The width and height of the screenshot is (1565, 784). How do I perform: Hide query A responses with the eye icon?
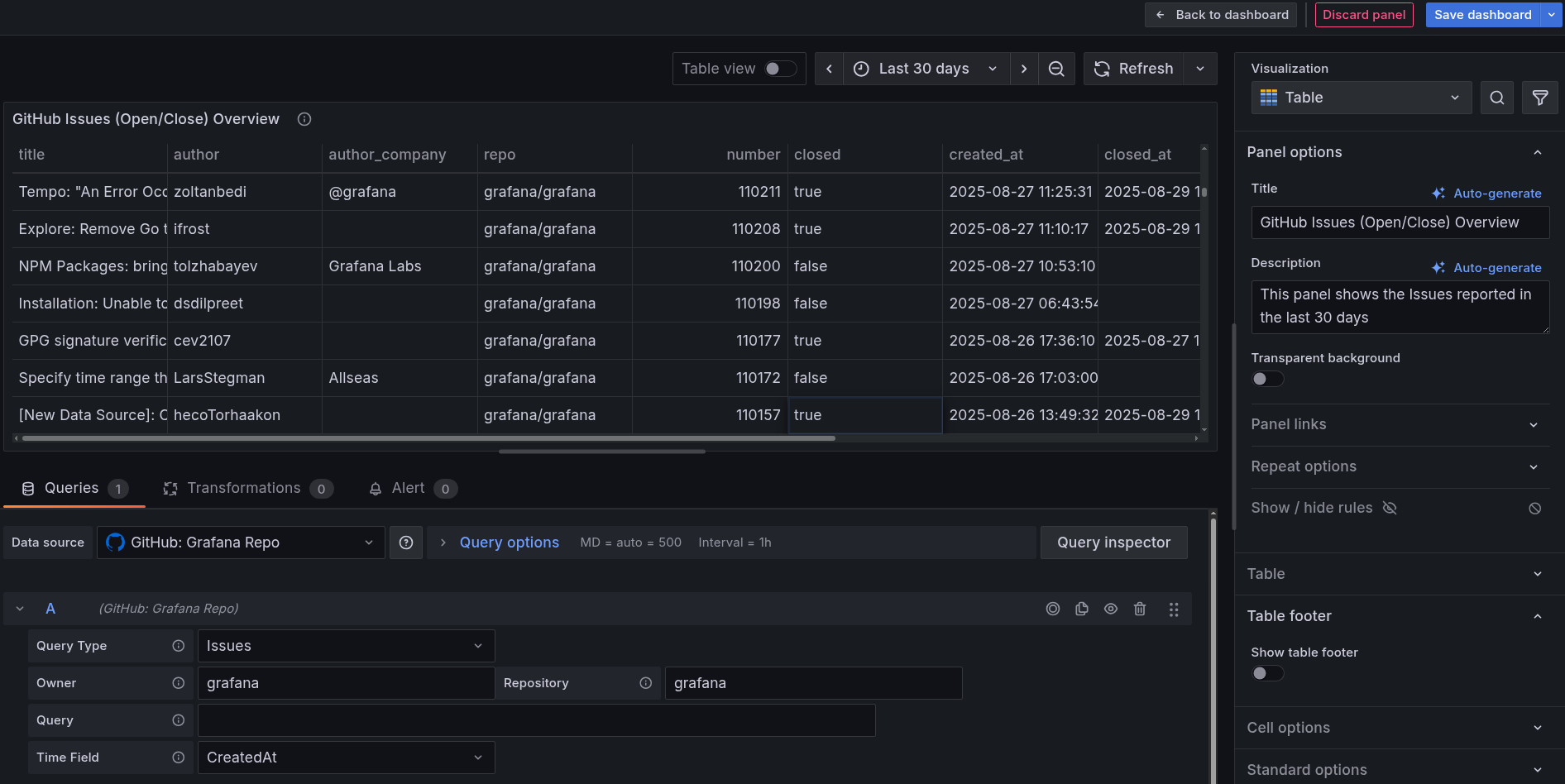coord(1111,609)
